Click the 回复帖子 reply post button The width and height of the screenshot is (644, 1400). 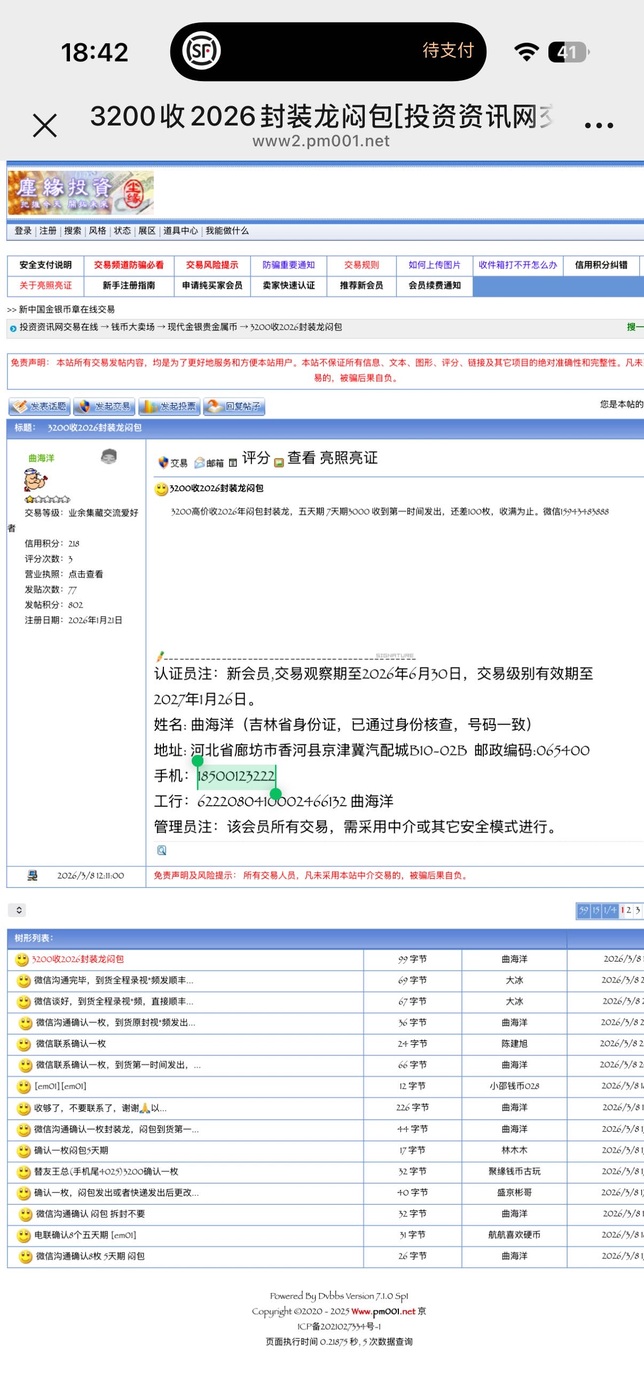click(x=234, y=406)
